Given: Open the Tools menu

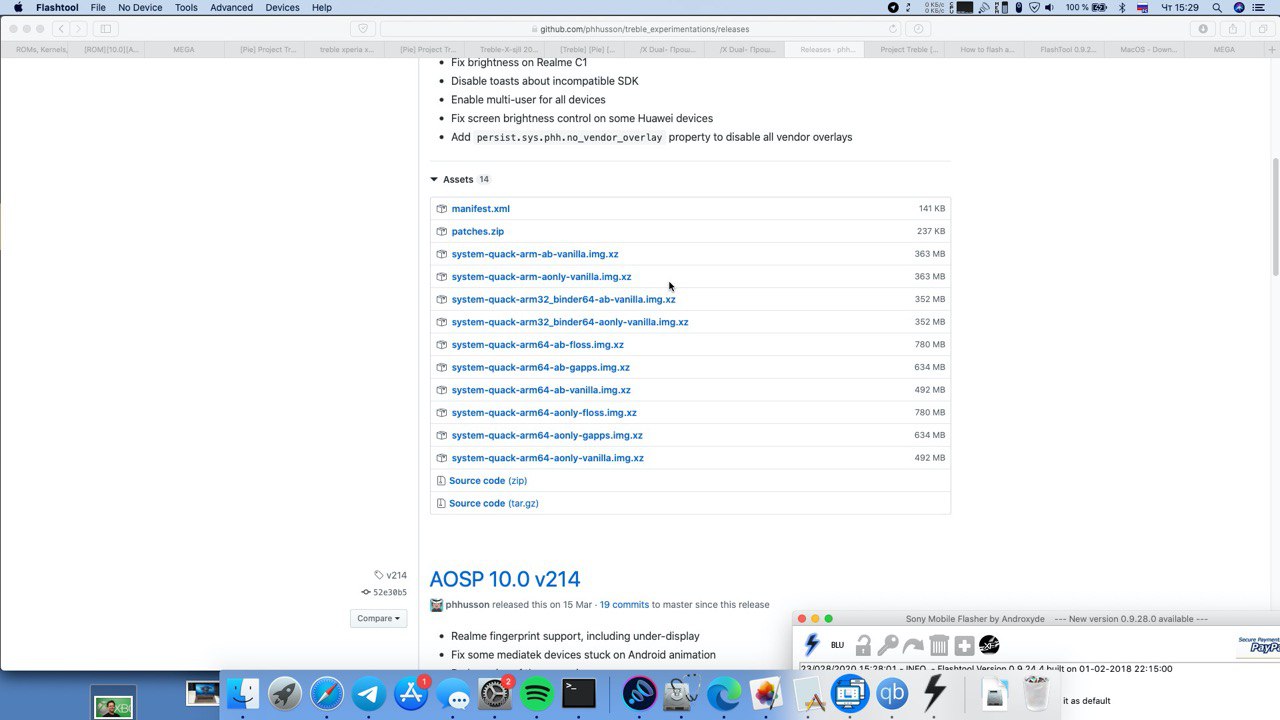Looking at the screenshot, I should coord(186,7).
